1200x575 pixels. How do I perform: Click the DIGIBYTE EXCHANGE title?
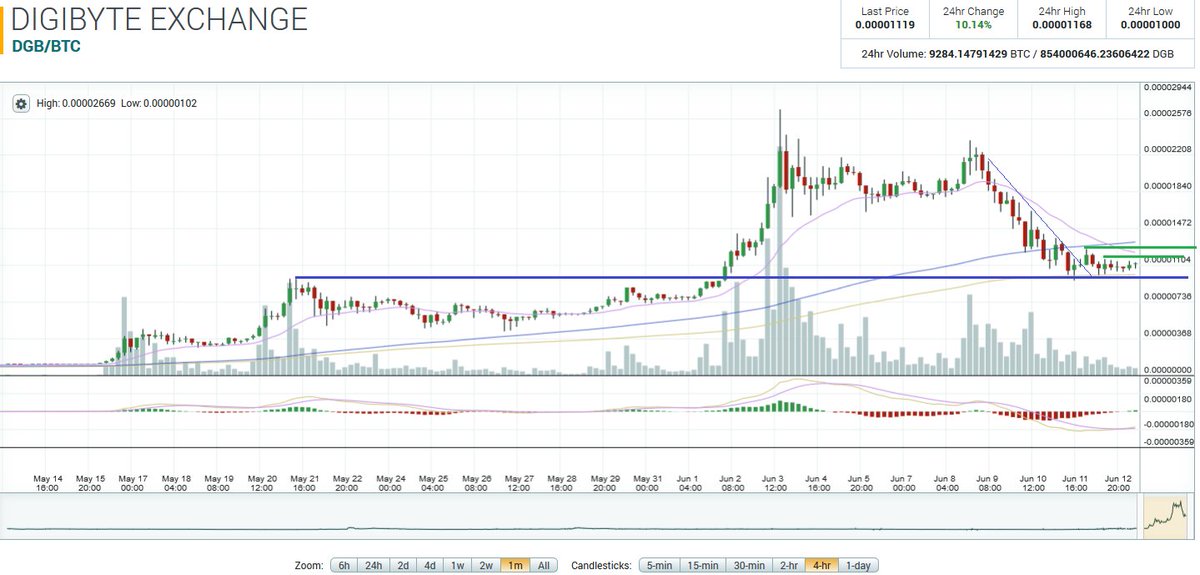(x=160, y=19)
